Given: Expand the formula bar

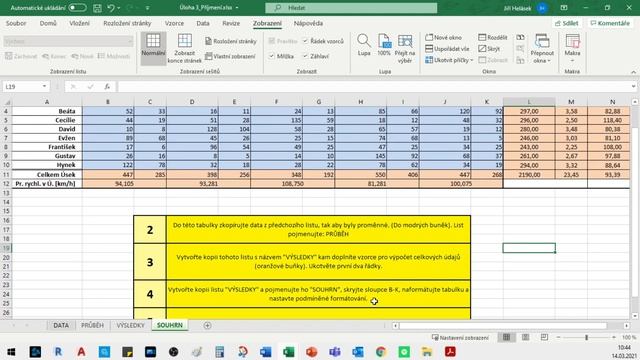Looking at the screenshot, I should 633,87.
